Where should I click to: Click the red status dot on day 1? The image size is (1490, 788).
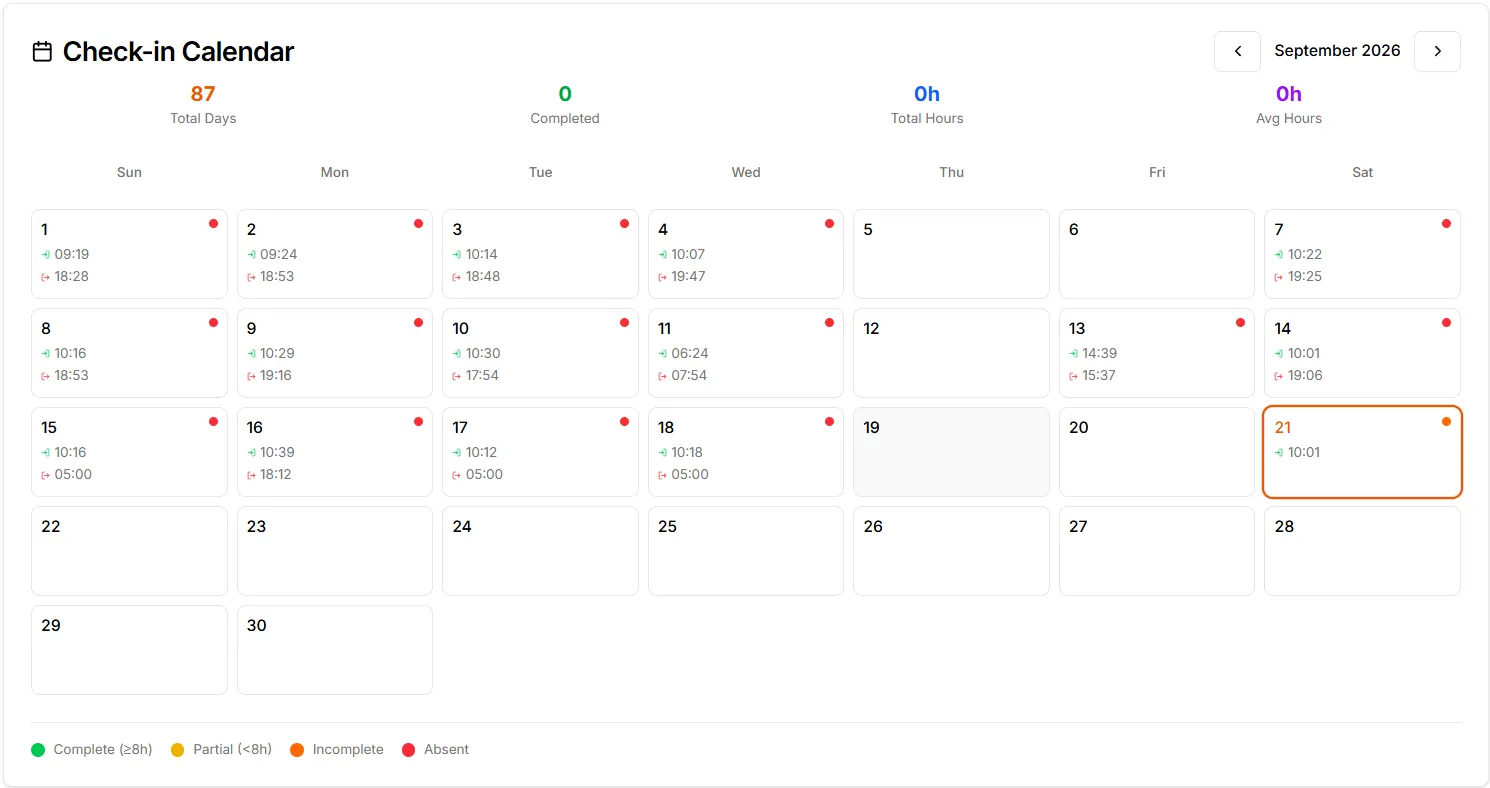click(x=213, y=224)
